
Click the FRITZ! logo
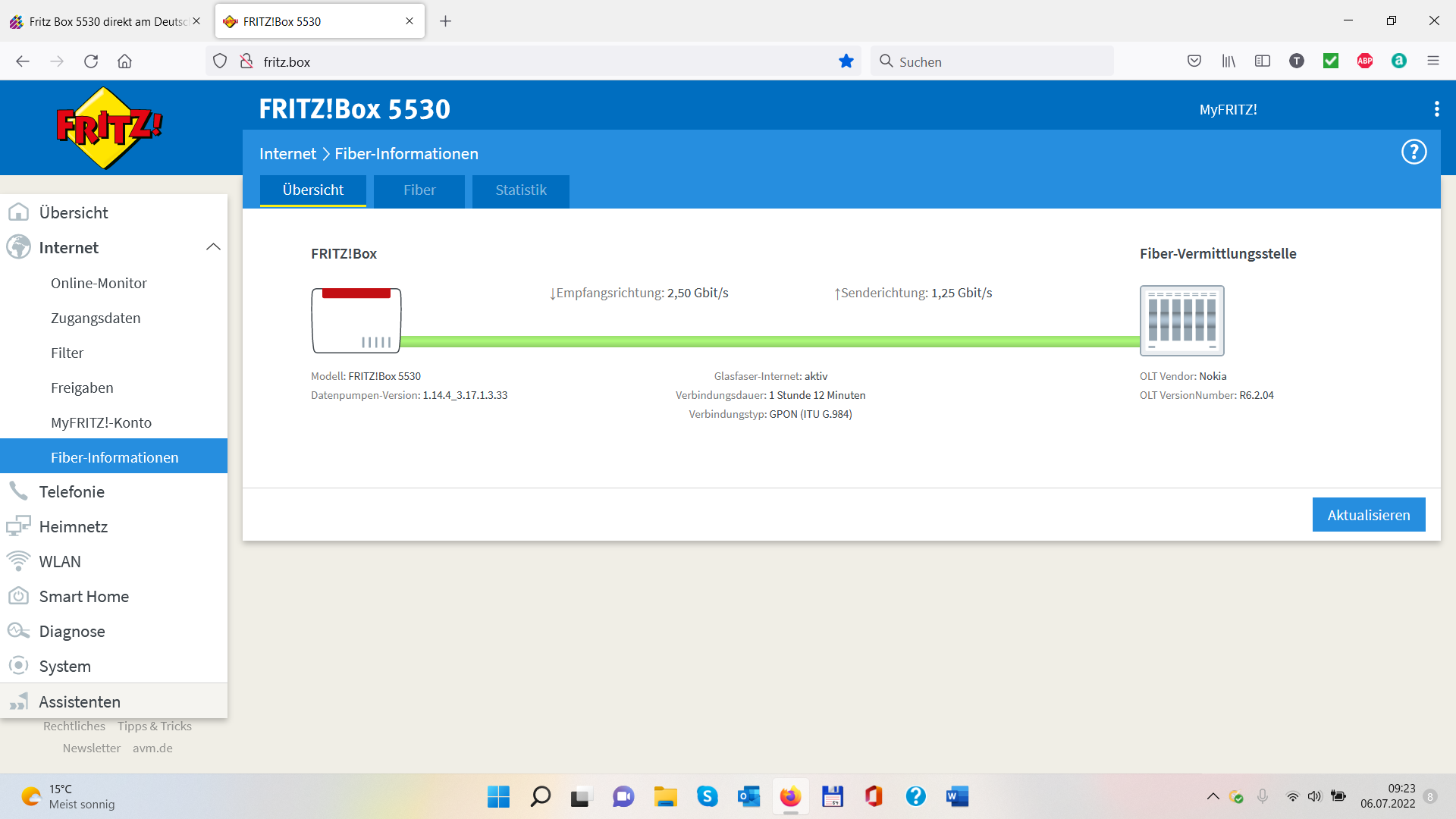tap(110, 127)
